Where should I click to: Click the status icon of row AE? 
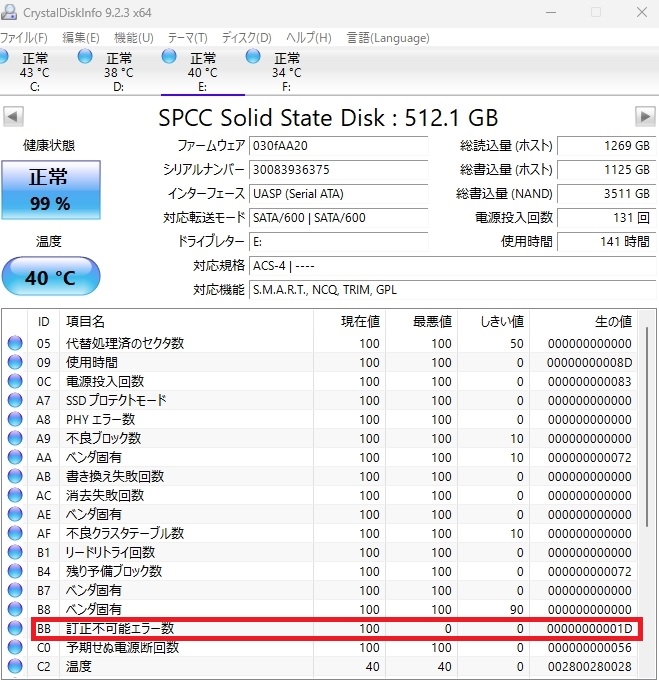tap(15, 514)
